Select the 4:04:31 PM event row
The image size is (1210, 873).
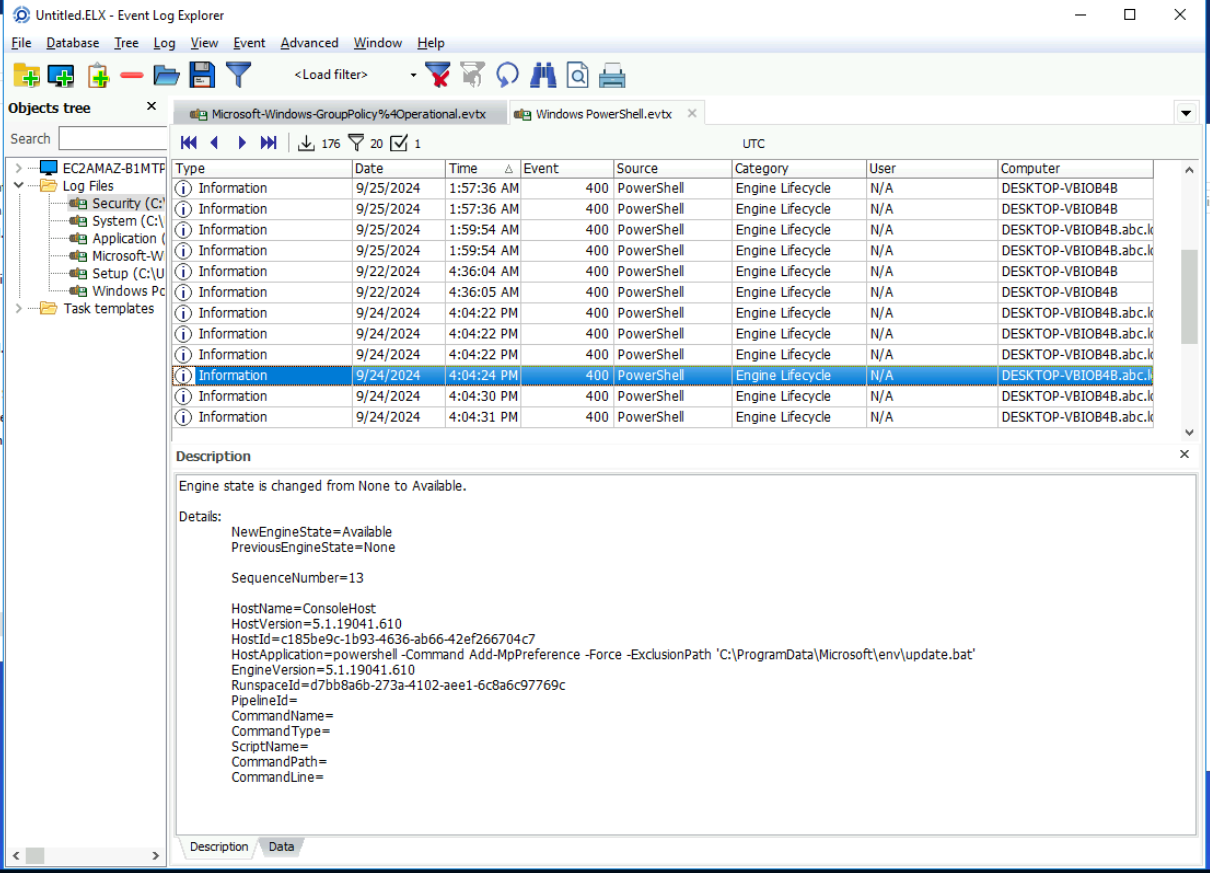(662, 417)
